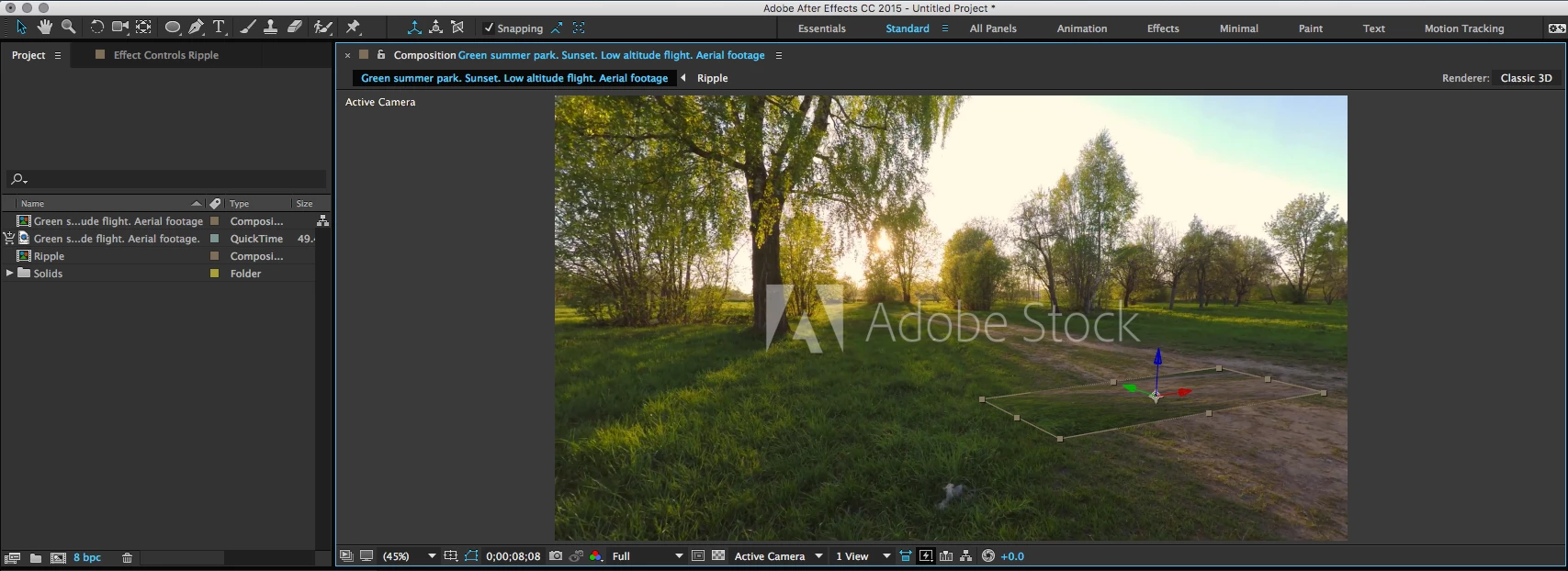This screenshot has height=571, width=1568.
Task: Select the Pen tool
Action: click(x=196, y=28)
